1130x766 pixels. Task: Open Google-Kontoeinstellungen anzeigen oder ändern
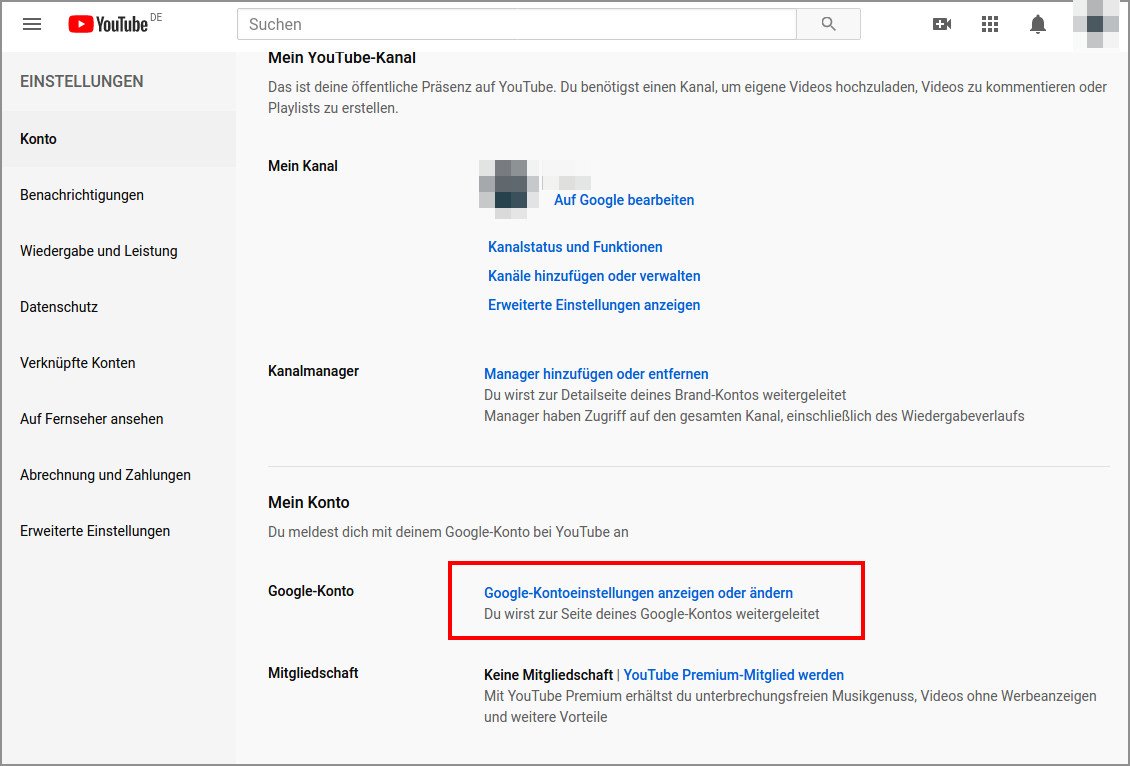coord(637,591)
